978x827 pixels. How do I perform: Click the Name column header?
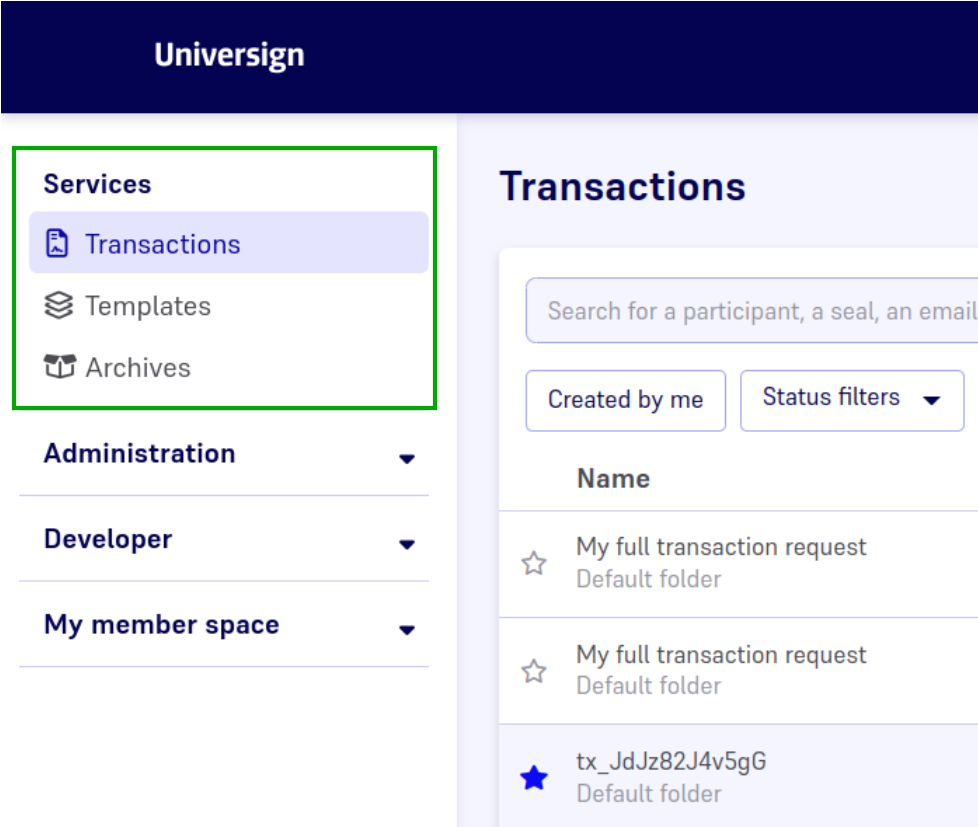(x=613, y=479)
